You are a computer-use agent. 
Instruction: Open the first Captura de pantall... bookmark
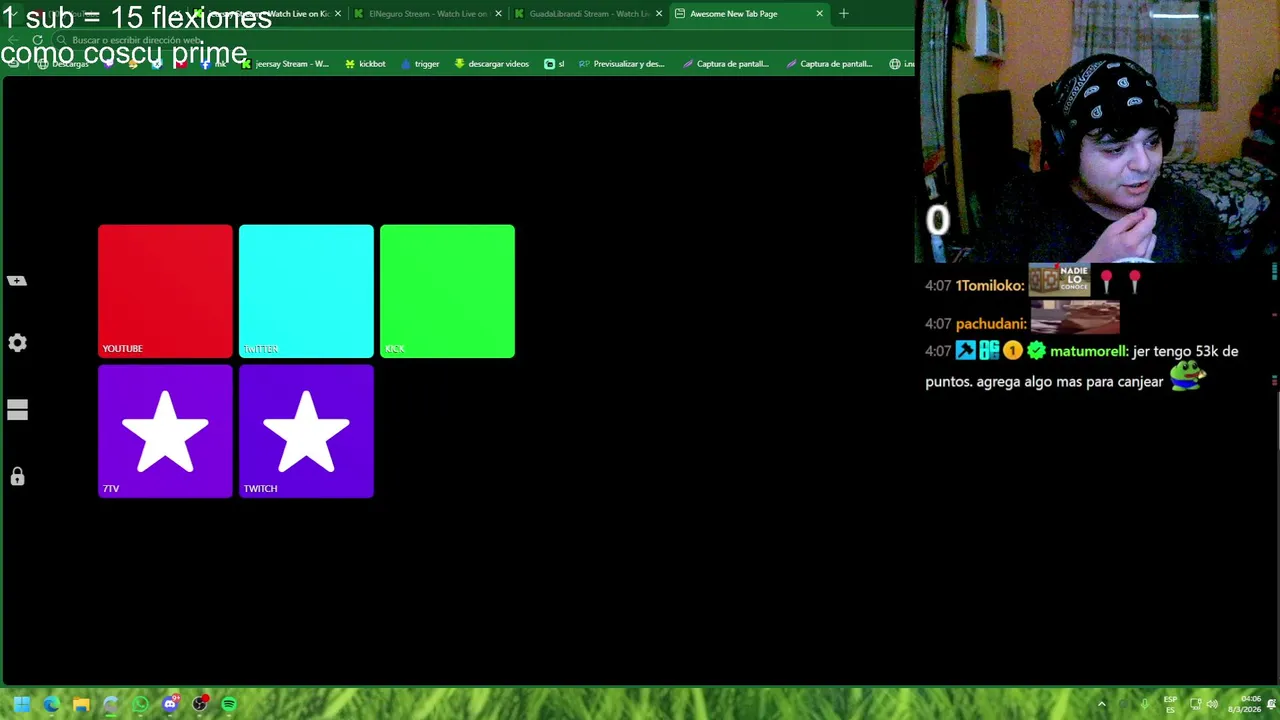coord(726,64)
